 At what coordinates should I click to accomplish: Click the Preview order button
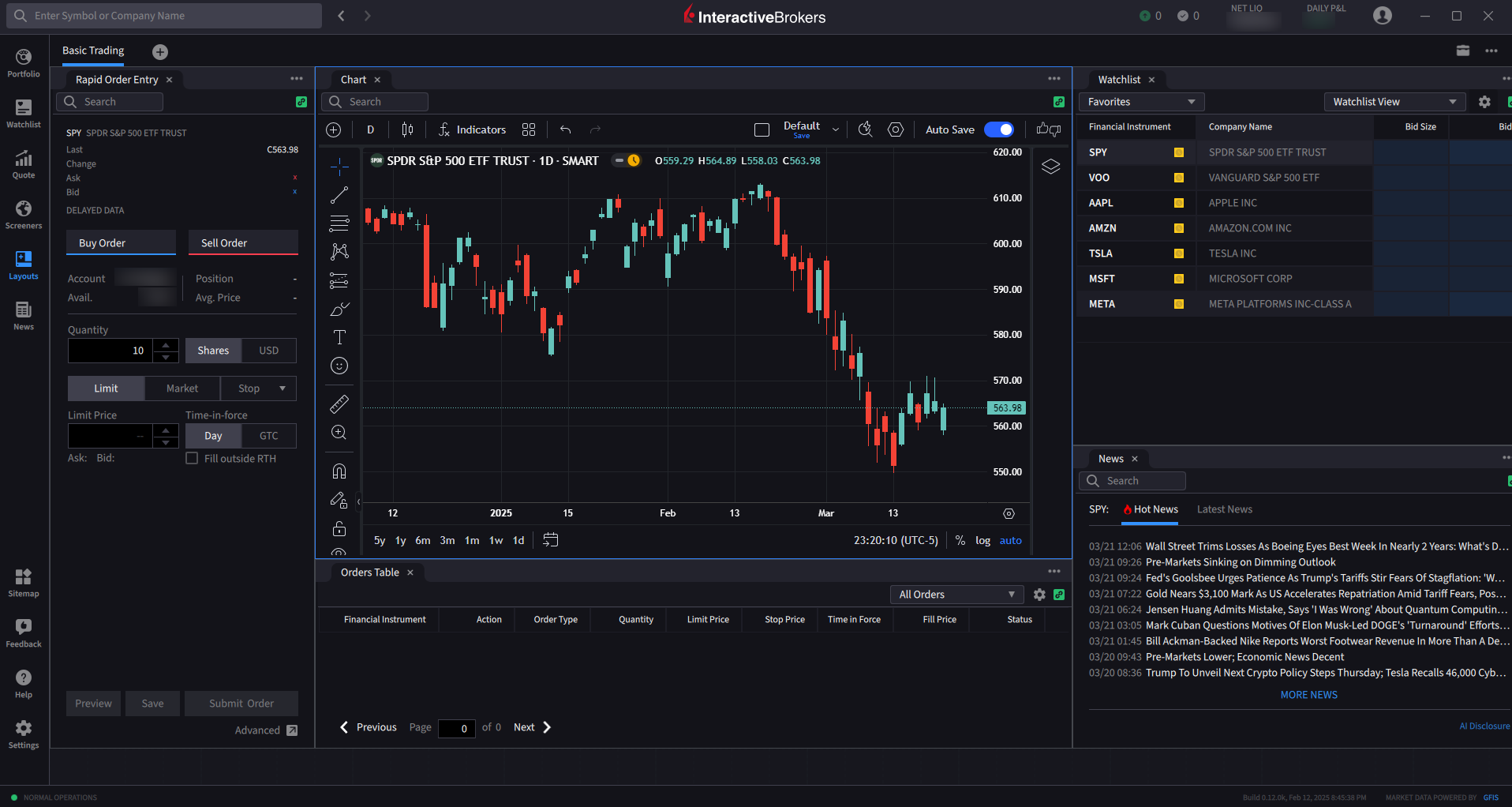[x=94, y=704]
